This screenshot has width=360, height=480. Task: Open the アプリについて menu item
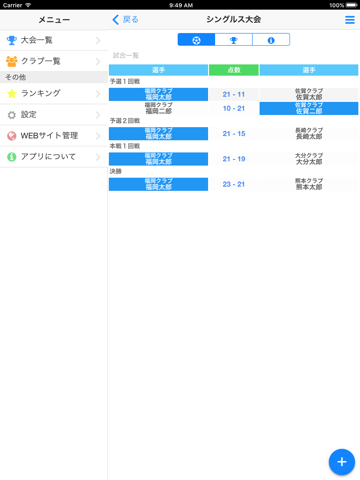(54, 157)
